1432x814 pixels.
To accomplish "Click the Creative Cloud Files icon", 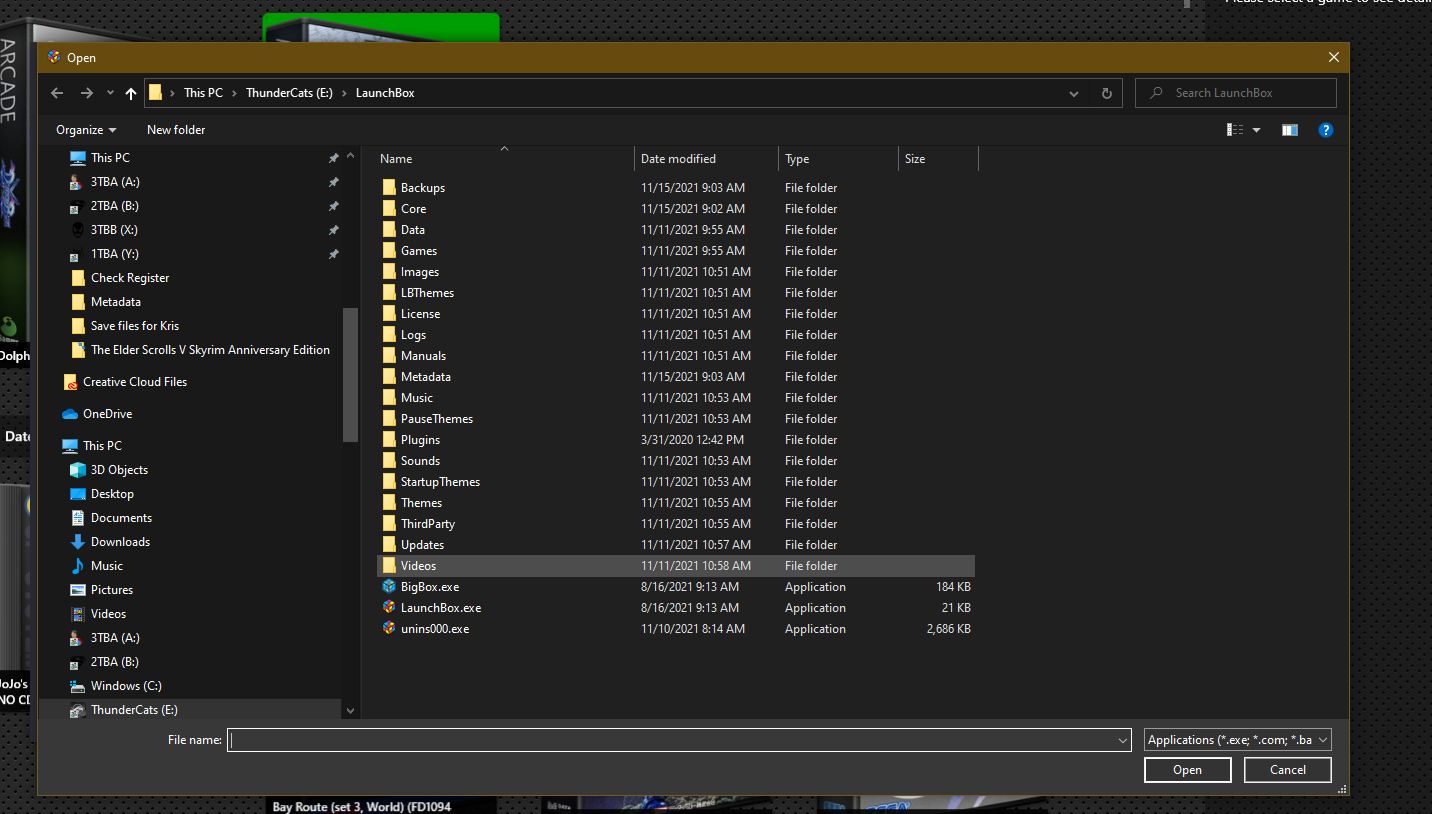I will 70,382.
